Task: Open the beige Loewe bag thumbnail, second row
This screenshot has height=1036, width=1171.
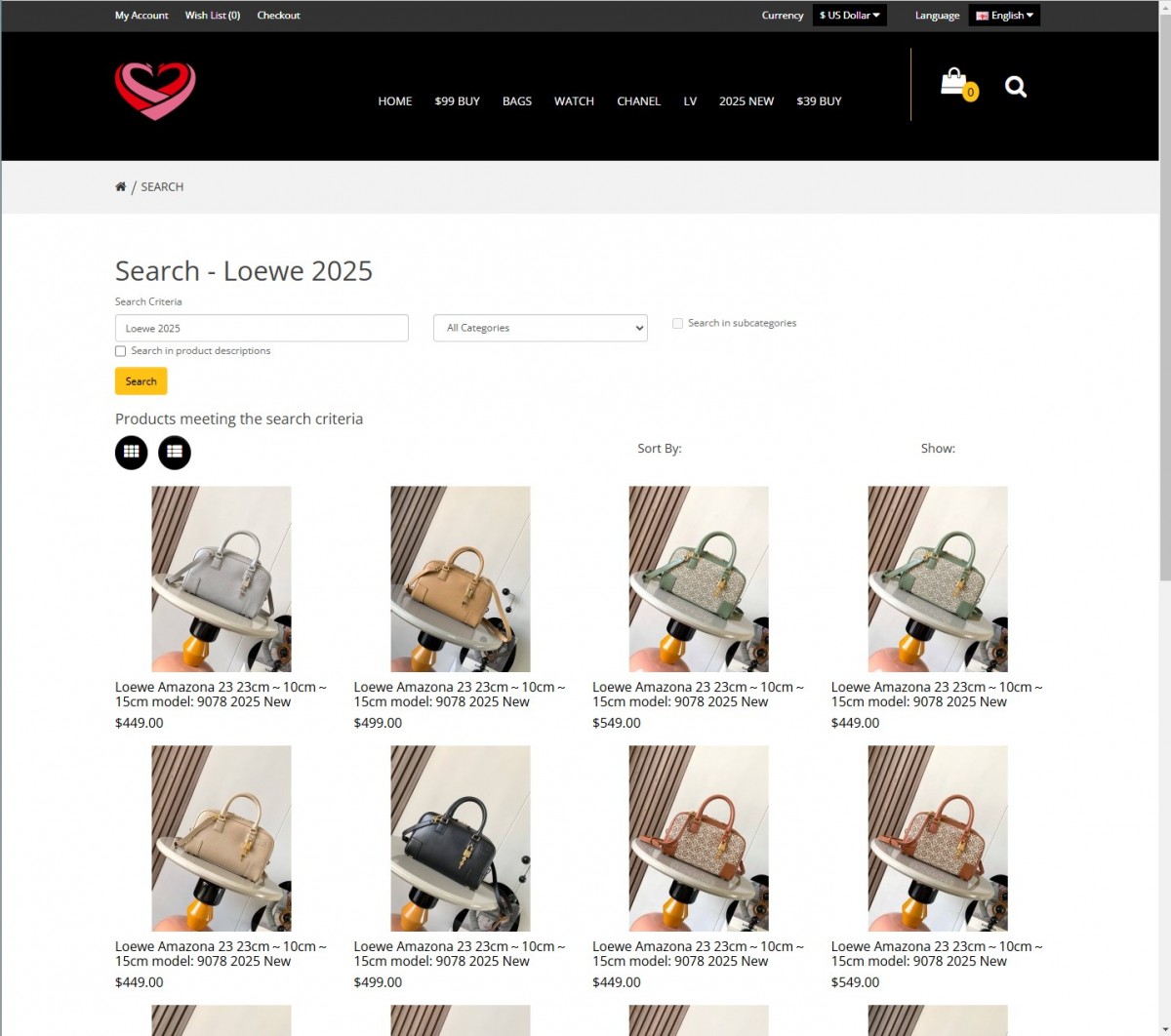Action: pyautogui.click(x=222, y=839)
